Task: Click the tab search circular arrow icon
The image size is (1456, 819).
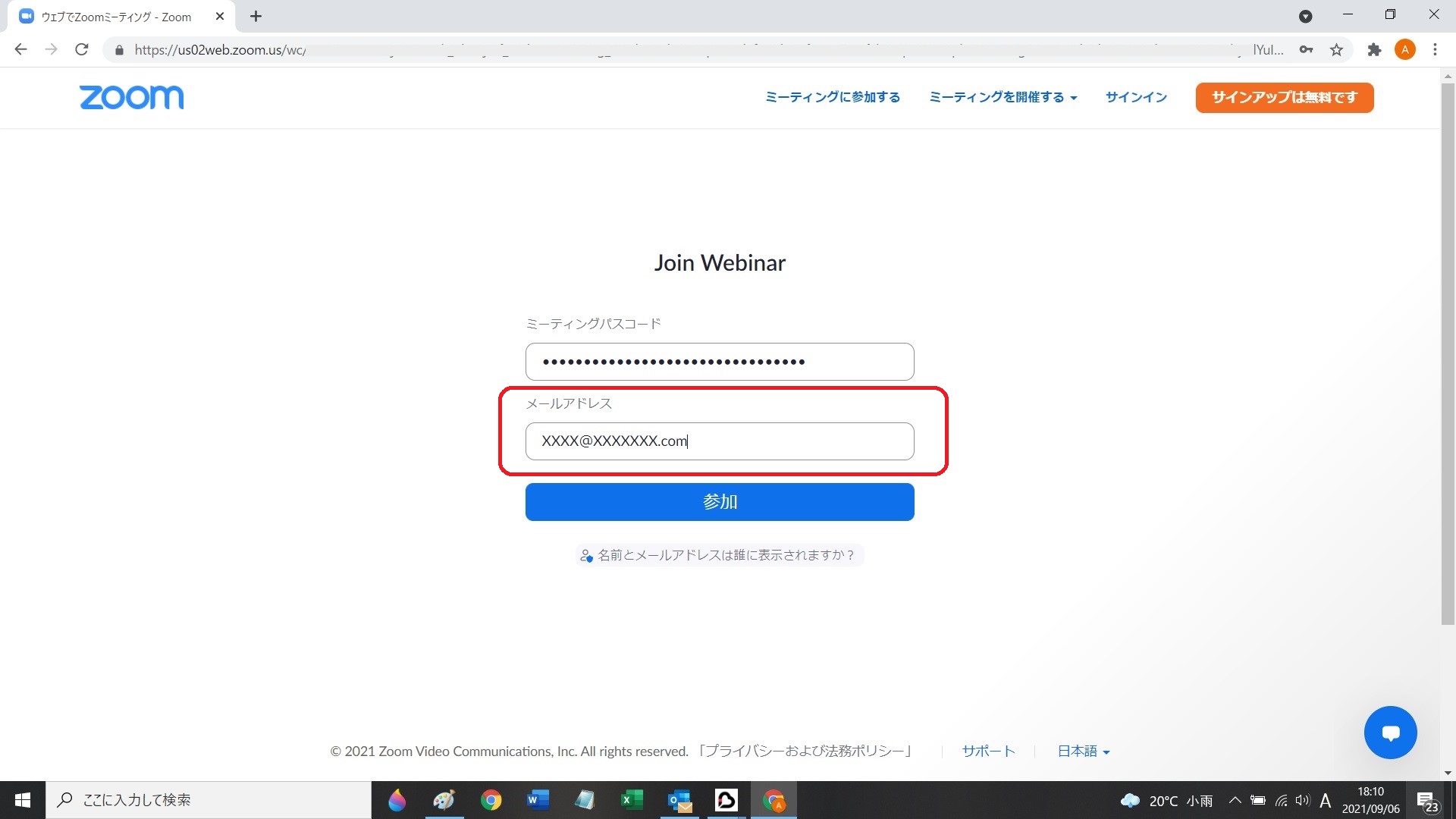Action: 1305,16
